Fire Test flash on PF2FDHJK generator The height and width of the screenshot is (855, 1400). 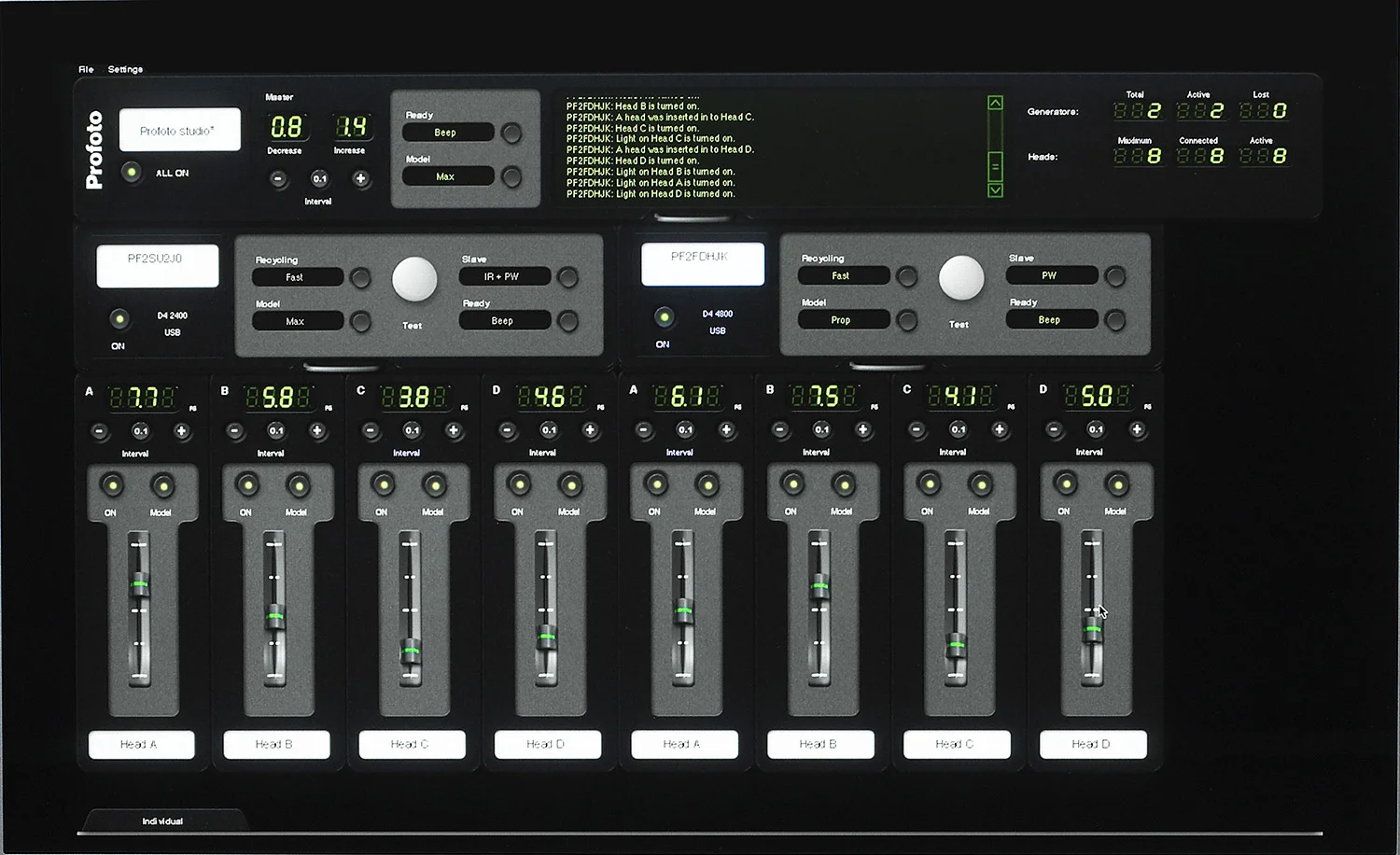(x=960, y=278)
